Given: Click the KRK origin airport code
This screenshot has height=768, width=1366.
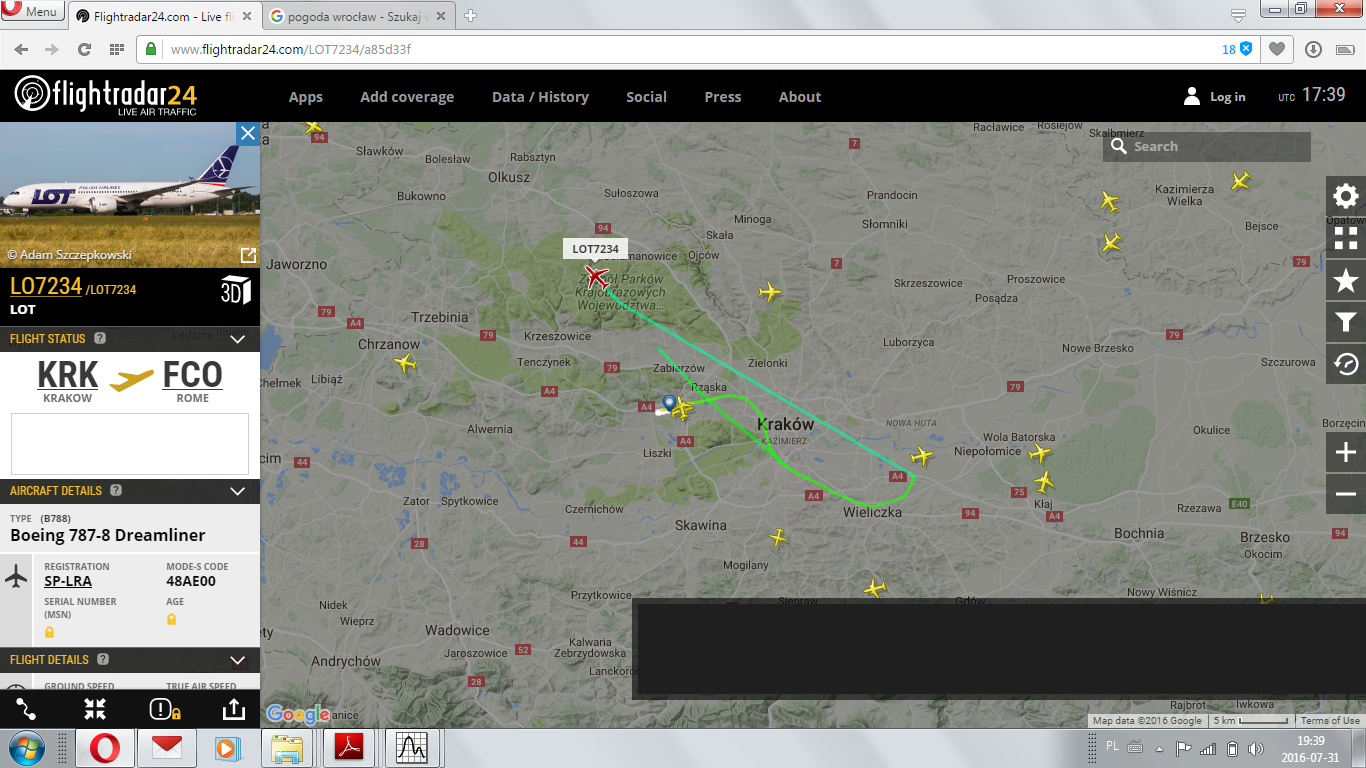Looking at the screenshot, I should [x=68, y=375].
